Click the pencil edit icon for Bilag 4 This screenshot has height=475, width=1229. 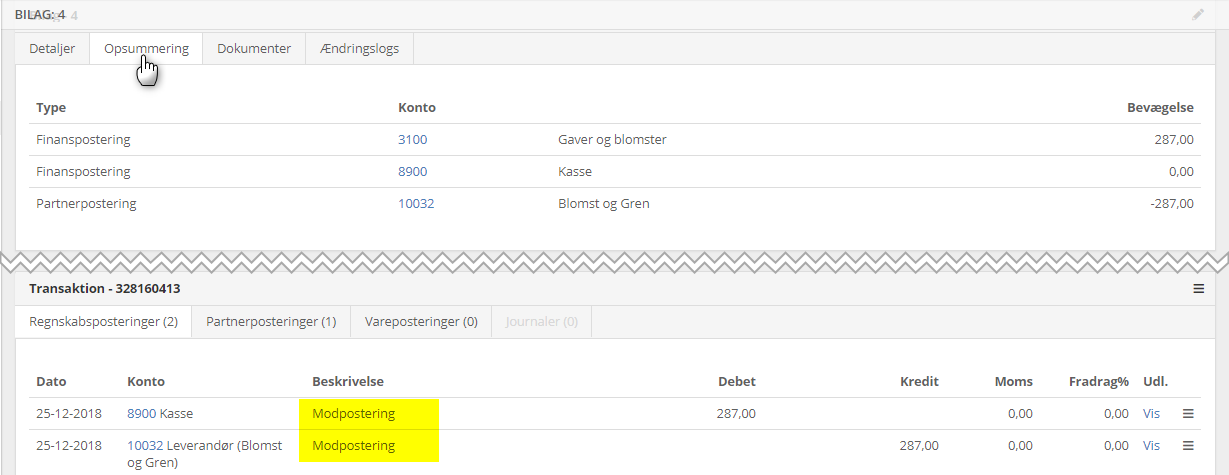(x=1198, y=15)
